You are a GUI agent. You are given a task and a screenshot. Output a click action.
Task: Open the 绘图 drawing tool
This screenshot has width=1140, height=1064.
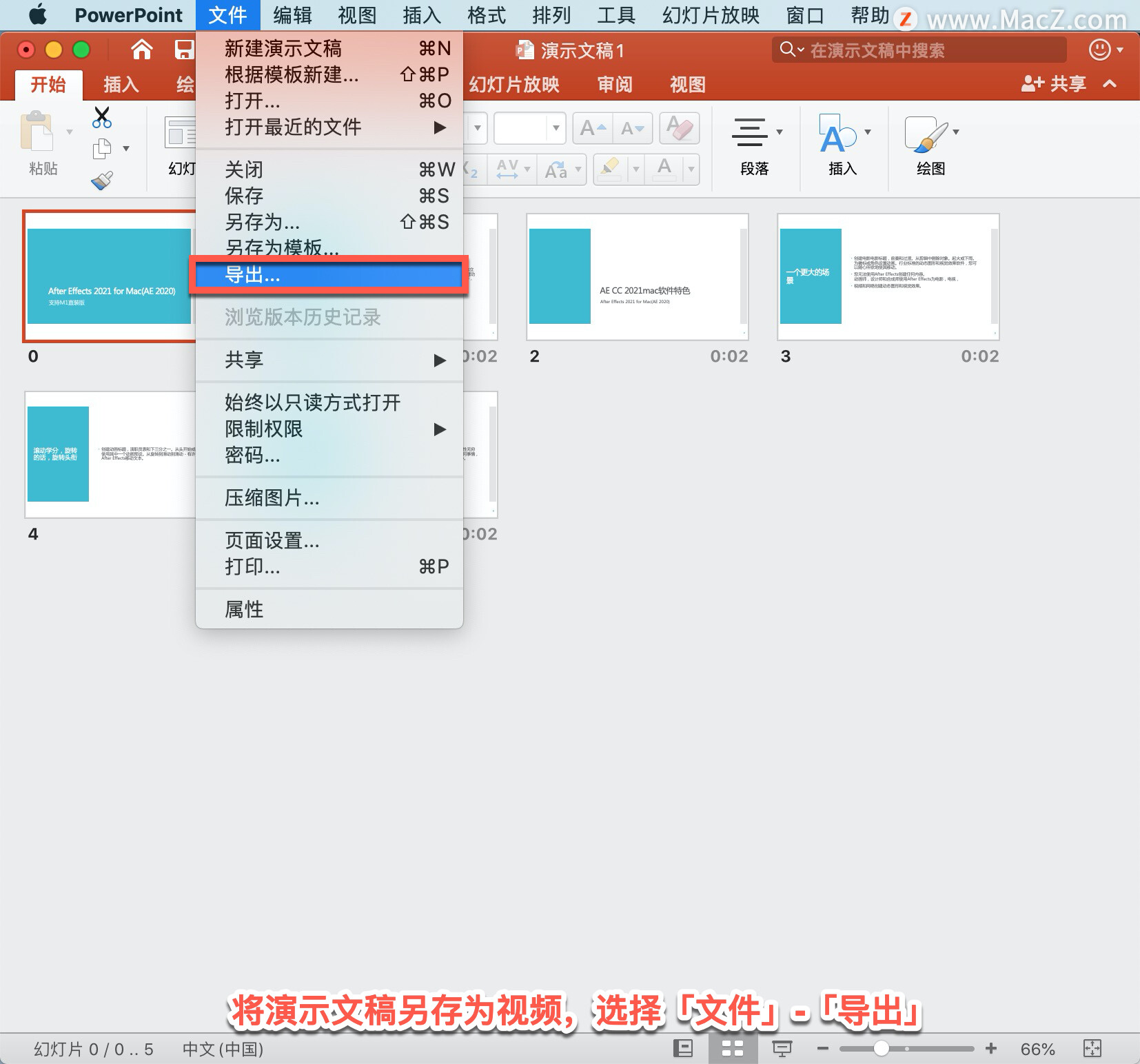tap(930, 146)
